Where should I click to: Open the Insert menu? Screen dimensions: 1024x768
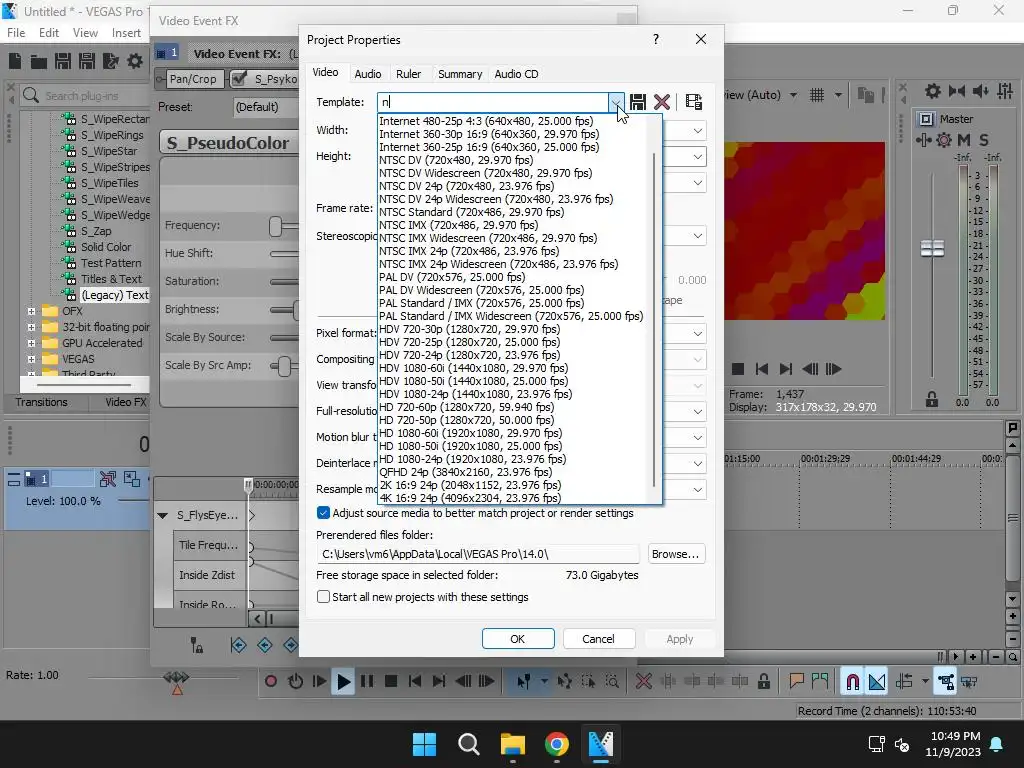(126, 33)
